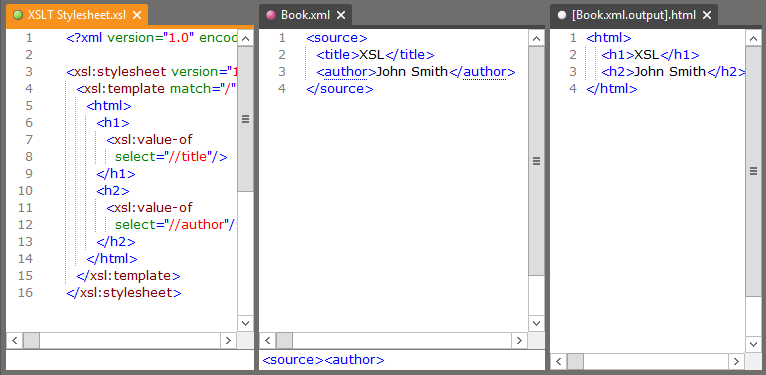Screen dimensions: 766x375
Task: Click the </h1> closing tag on stylesheet line 9
Action: click(x=116, y=173)
